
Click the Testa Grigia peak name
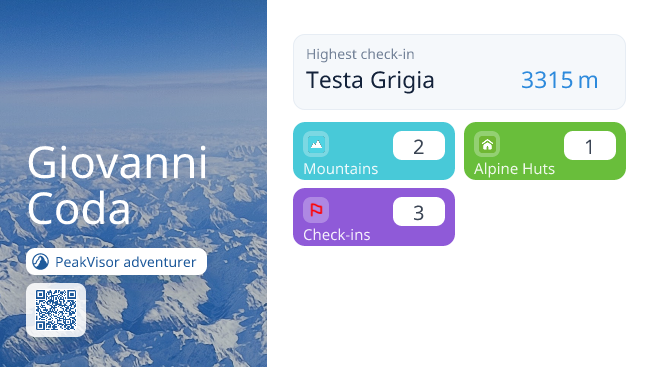[x=370, y=80]
